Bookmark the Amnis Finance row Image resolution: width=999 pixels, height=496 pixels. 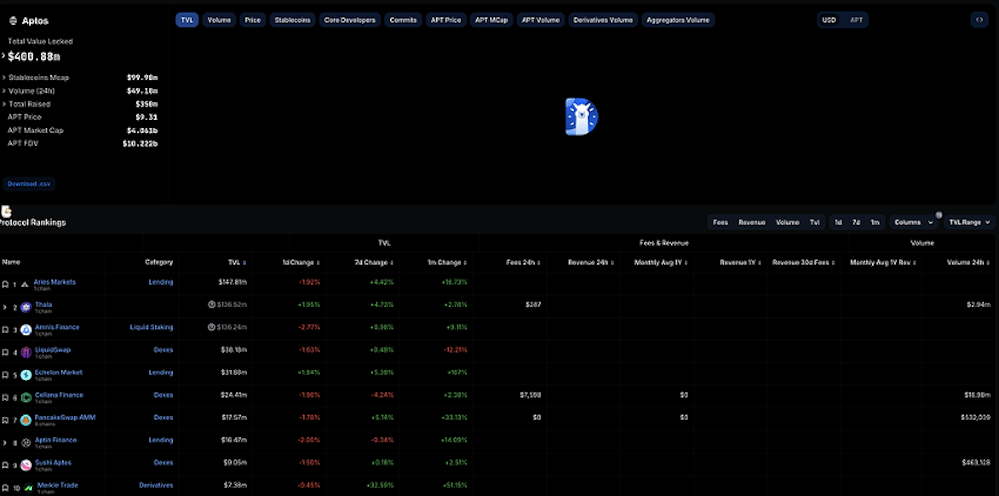[x=5, y=330]
